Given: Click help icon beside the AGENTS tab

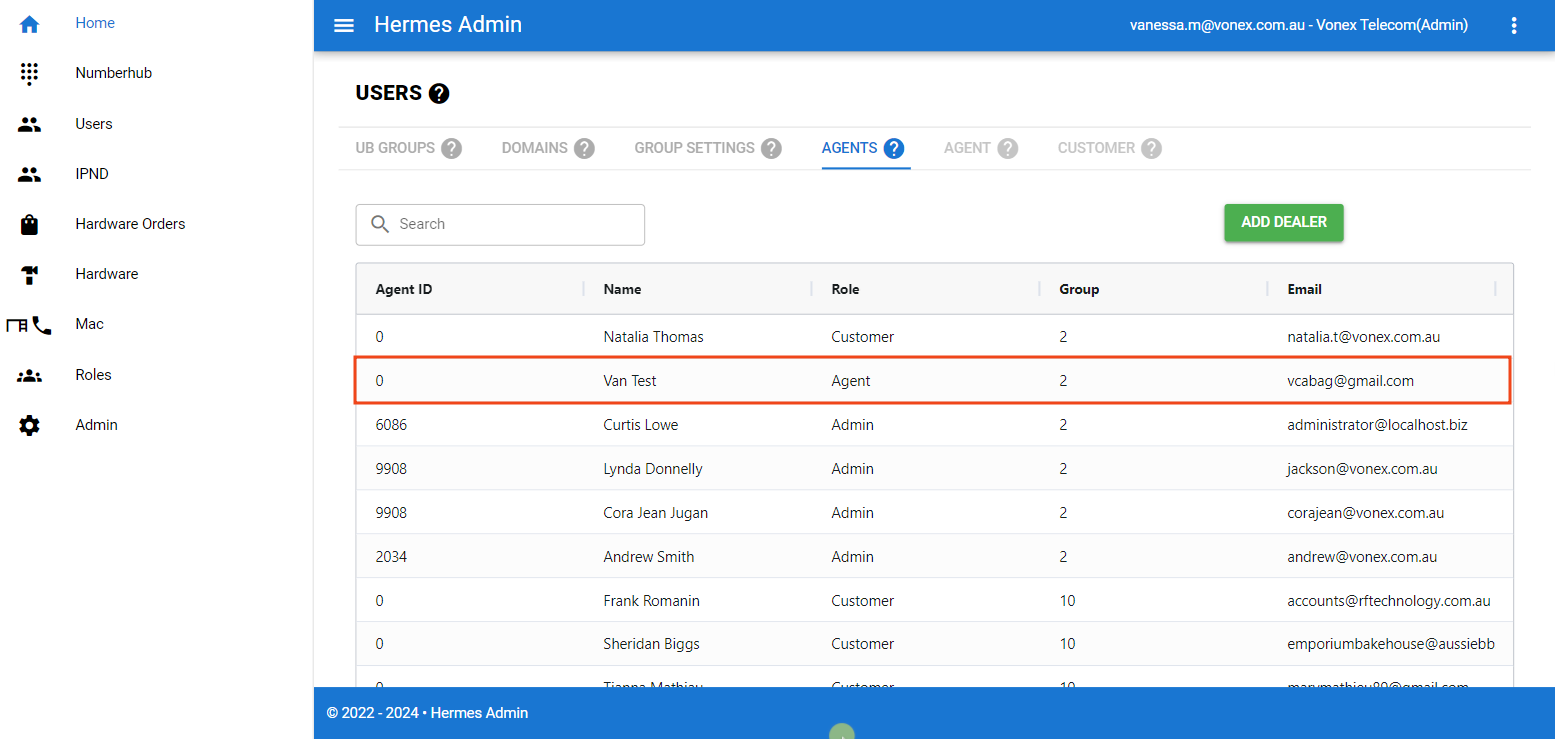Looking at the screenshot, I should (894, 149).
